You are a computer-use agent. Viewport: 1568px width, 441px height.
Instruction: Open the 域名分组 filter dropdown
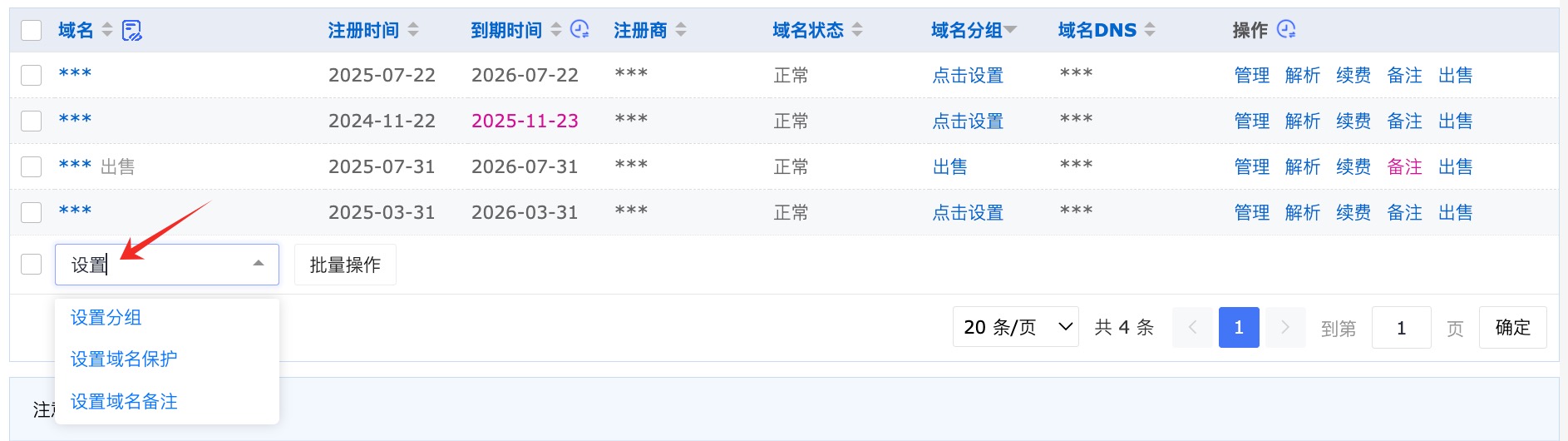(x=1010, y=31)
